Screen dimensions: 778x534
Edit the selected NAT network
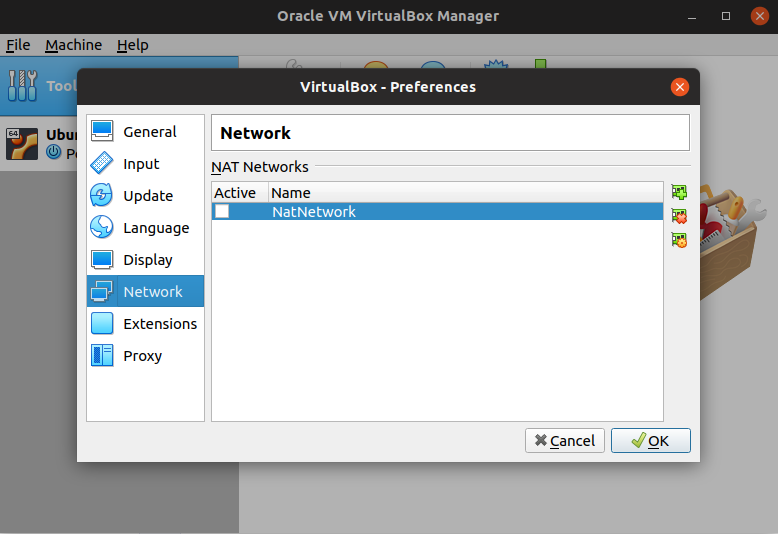[x=679, y=240]
